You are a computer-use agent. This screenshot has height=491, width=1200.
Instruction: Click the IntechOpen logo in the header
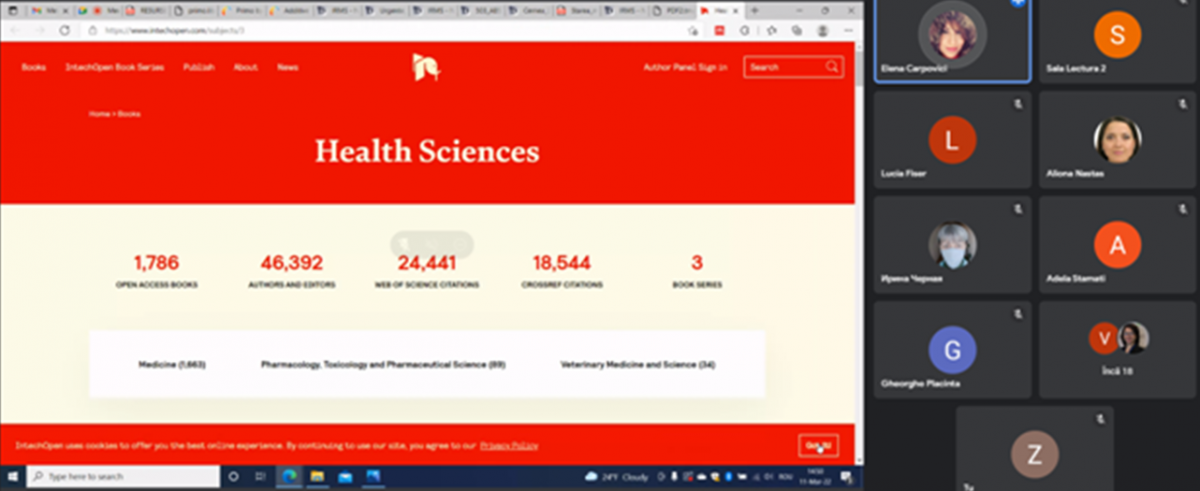(x=426, y=67)
